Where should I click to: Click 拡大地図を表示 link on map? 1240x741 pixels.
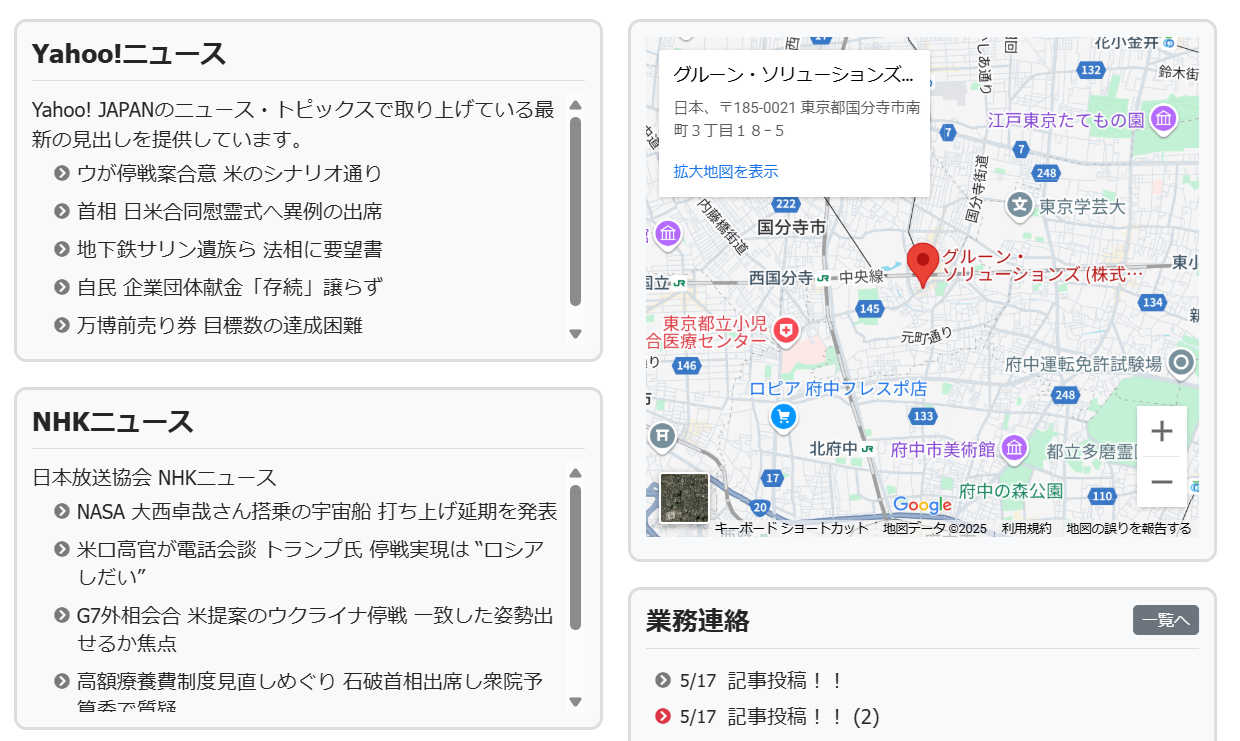(726, 171)
